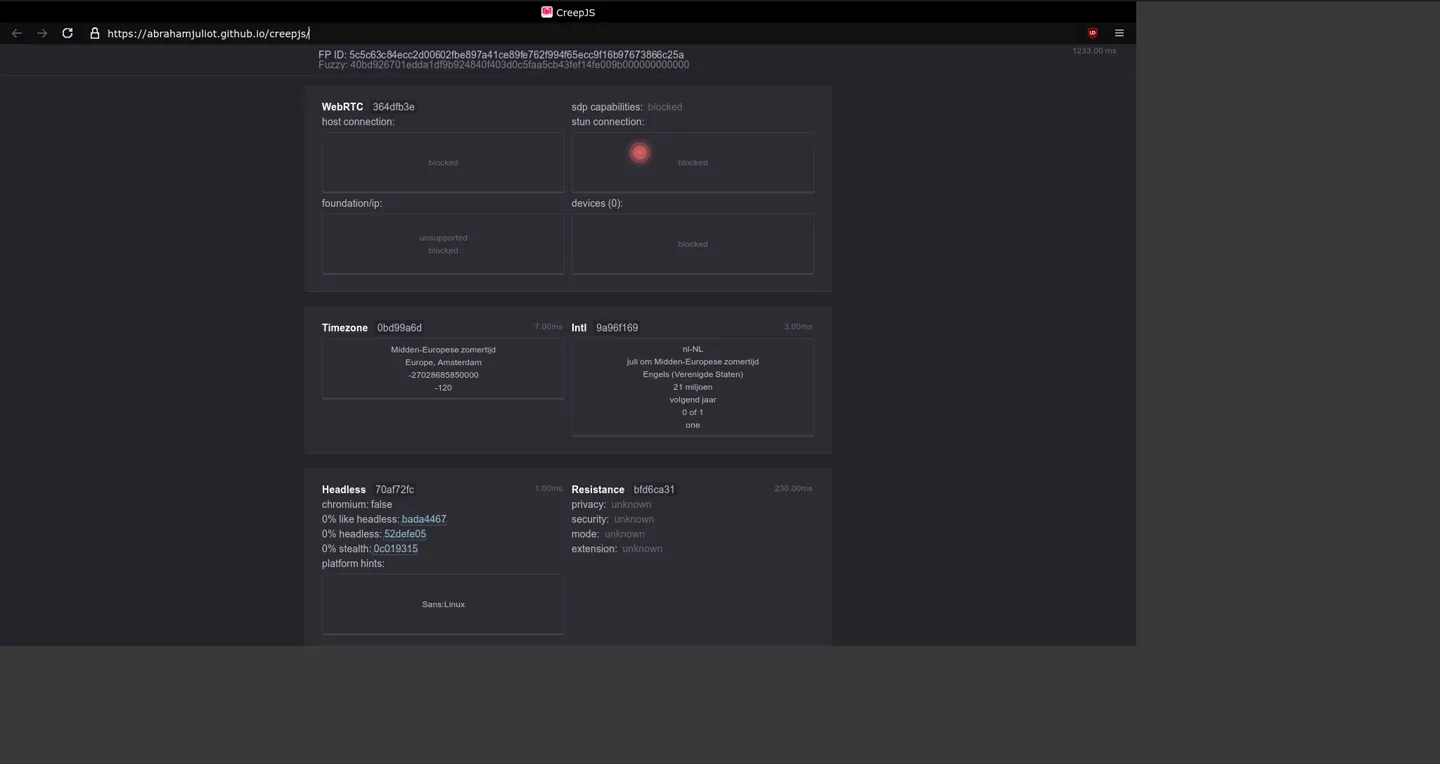The height and width of the screenshot is (764, 1440).
Task: Click the Timezone hash 0bd99a6d
Action: point(399,328)
